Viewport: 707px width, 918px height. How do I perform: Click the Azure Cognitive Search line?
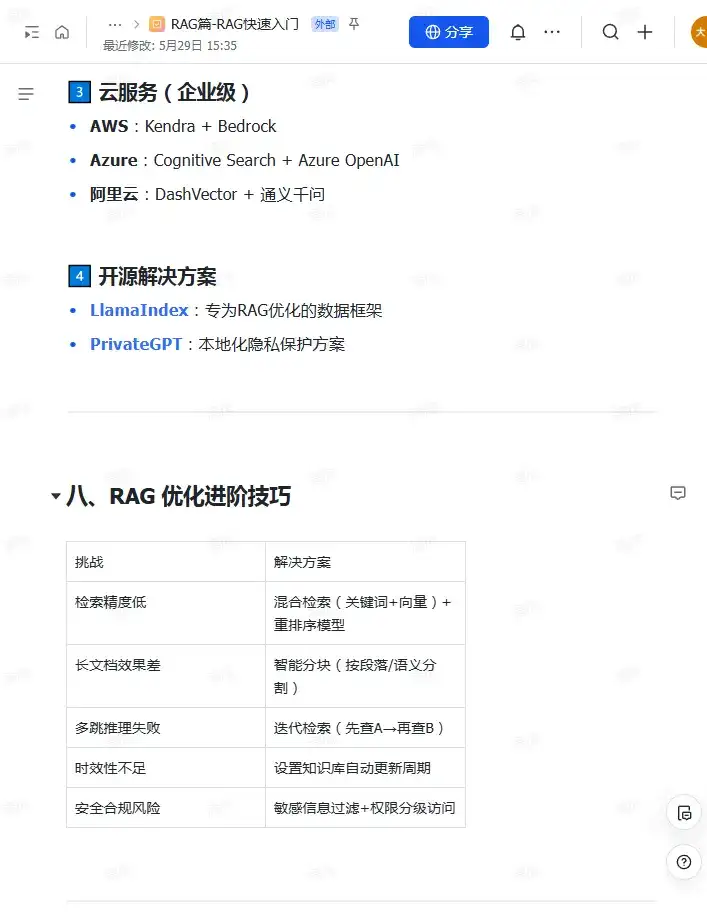[245, 160]
